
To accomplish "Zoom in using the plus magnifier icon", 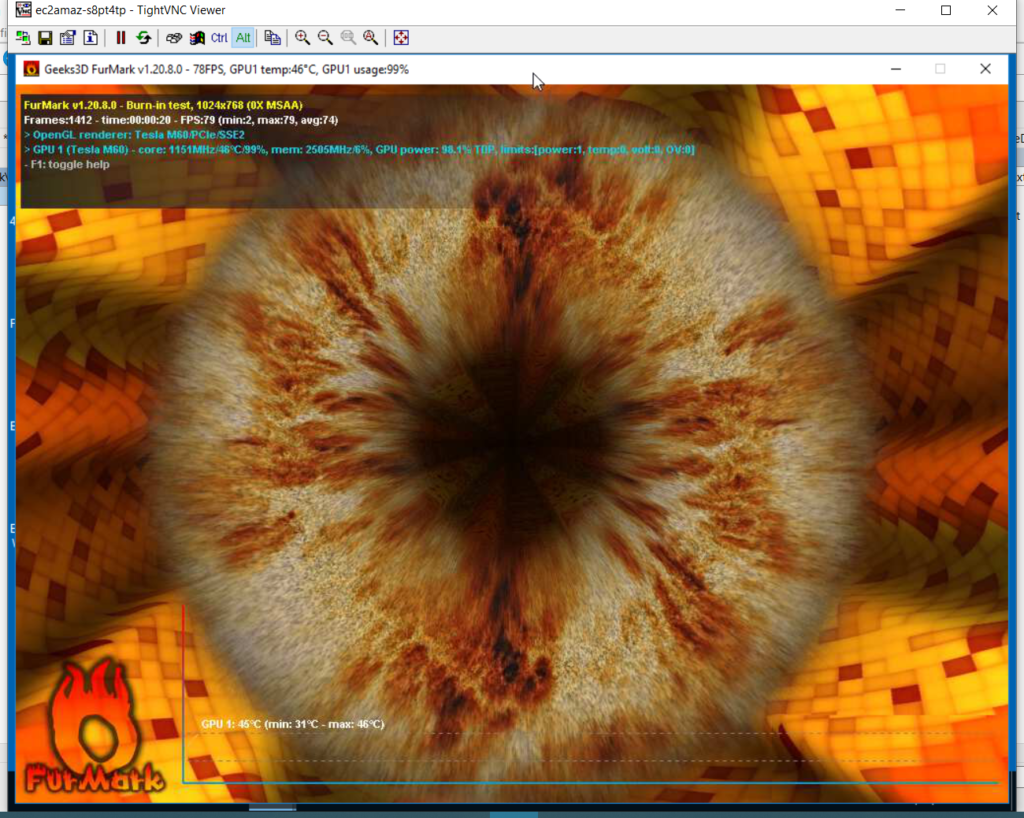I will (x=302, y=38).
